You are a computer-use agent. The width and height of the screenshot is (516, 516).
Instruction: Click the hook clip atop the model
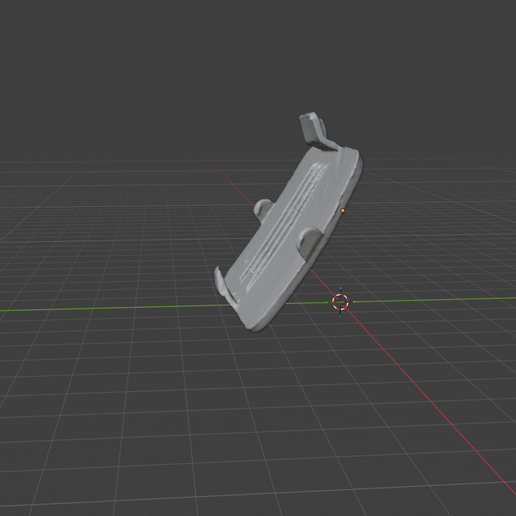[316, 131]
